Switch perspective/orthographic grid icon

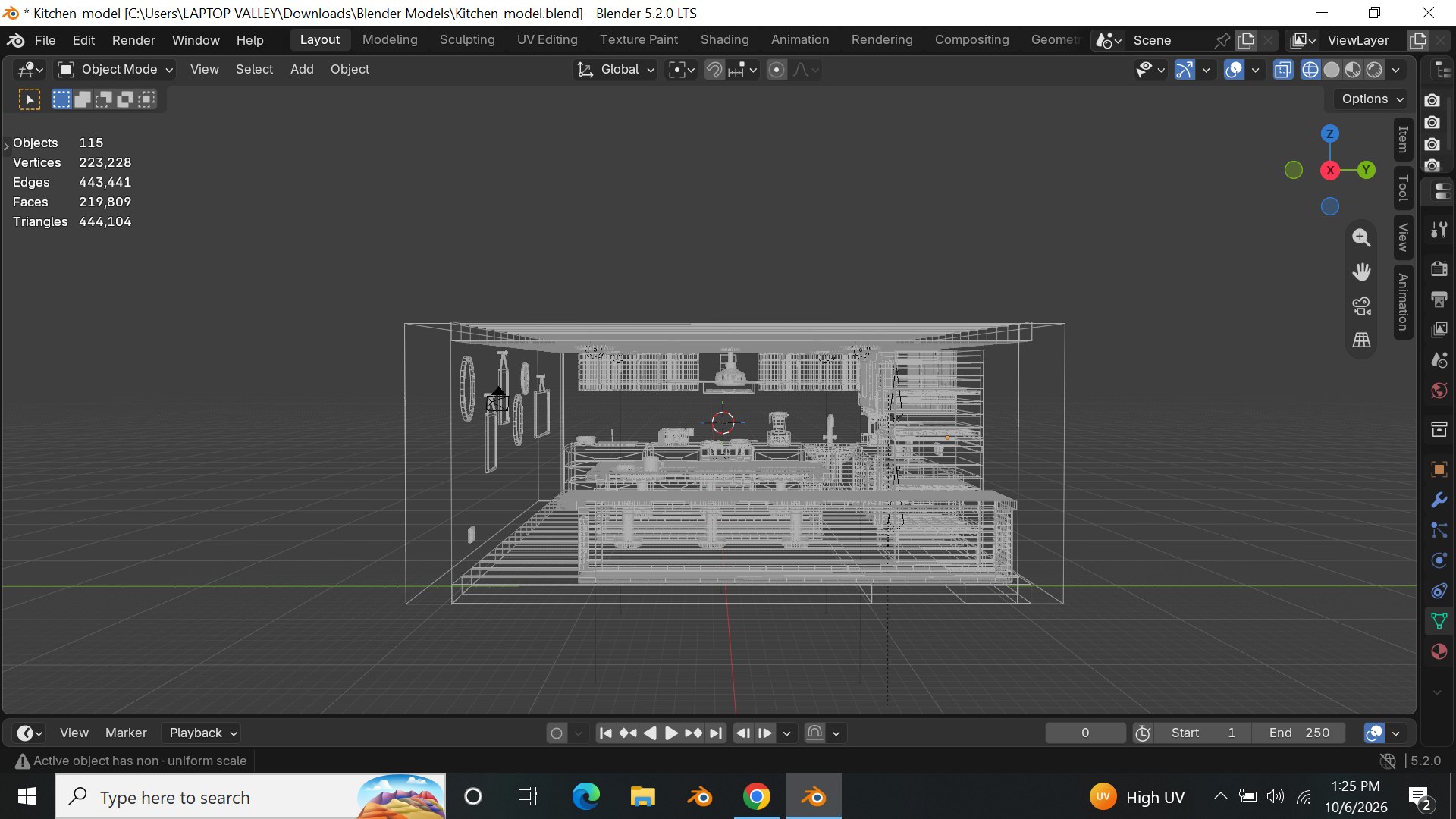click(x=1361, y=340)
